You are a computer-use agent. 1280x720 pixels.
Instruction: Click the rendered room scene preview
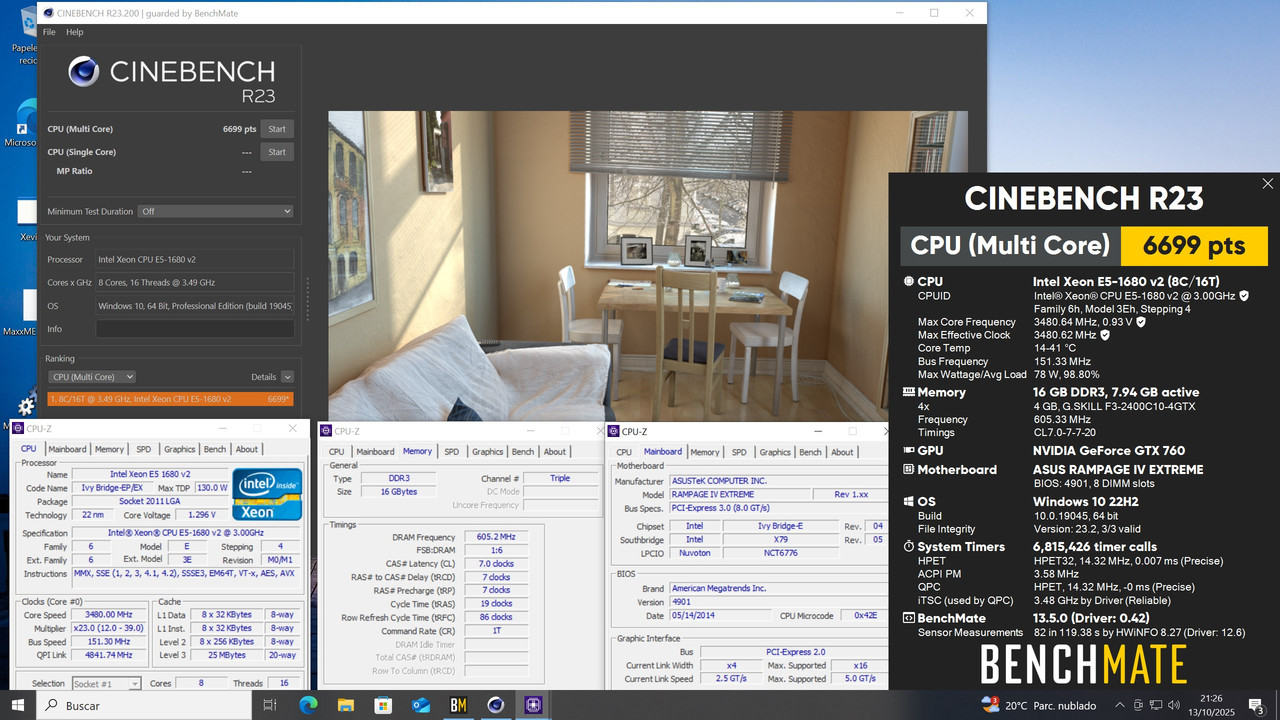click(x=648, y=266)
